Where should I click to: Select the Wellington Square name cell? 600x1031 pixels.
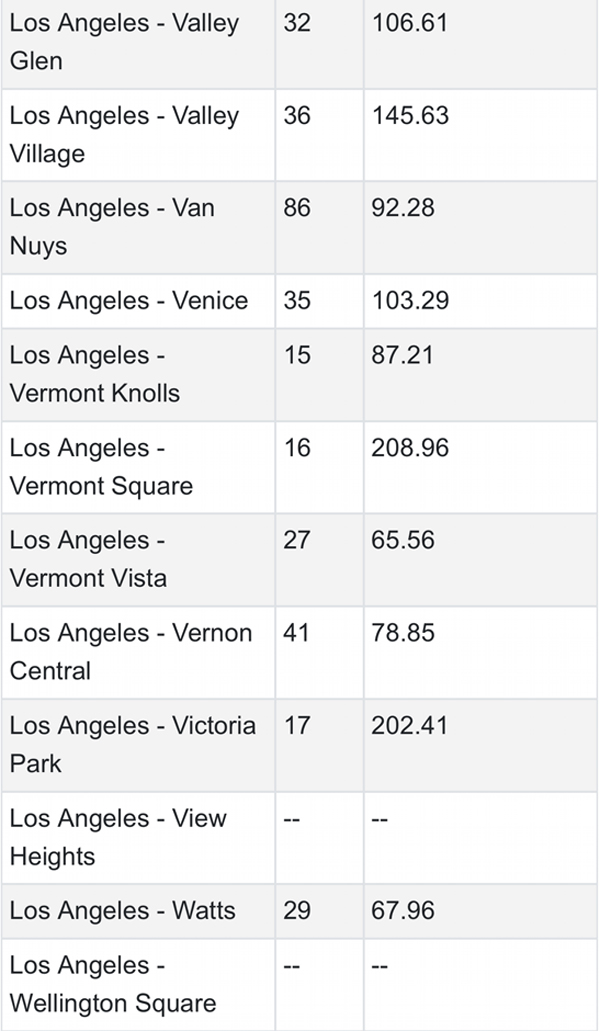click(x=138, y=985)
